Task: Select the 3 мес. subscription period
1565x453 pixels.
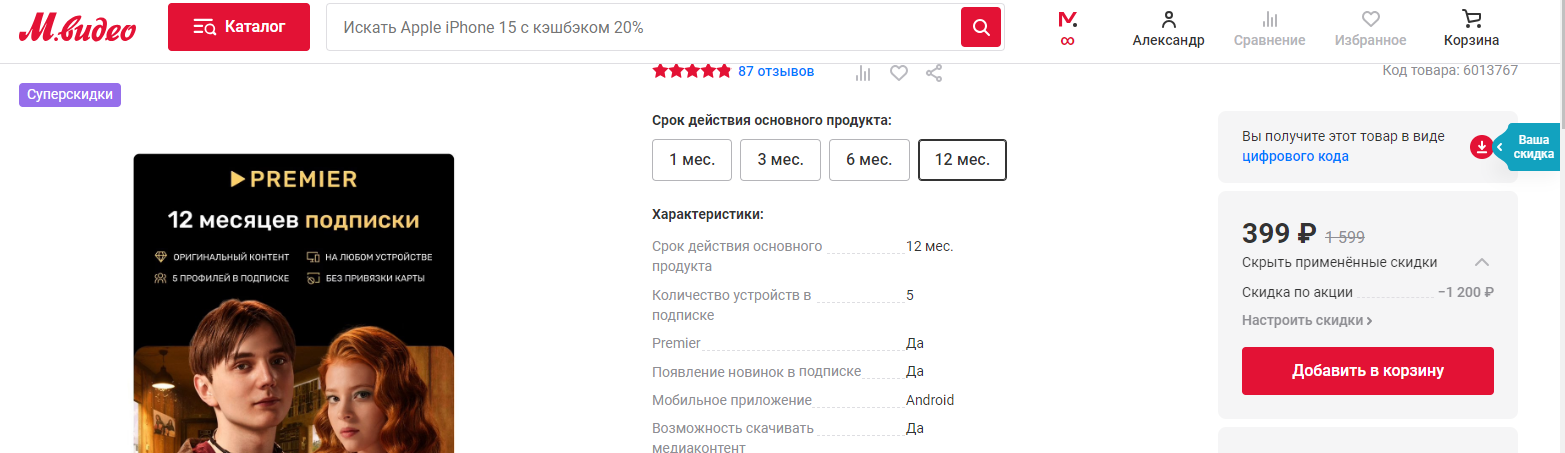Action: point(780,160)
